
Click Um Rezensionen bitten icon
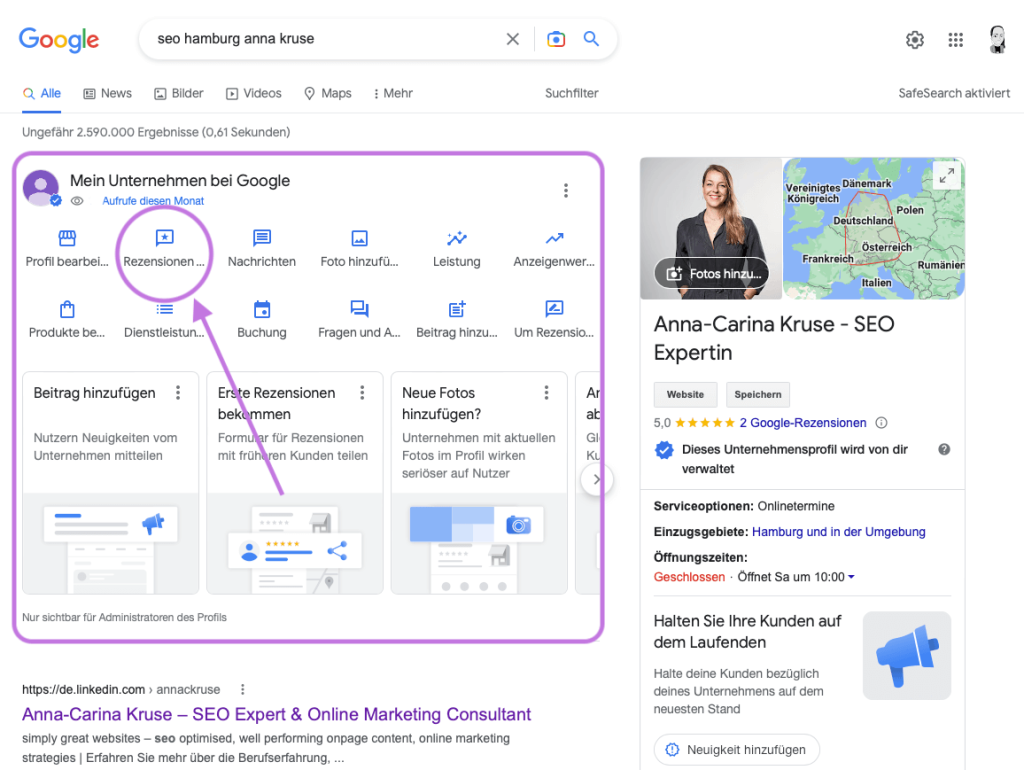point(554,309)
